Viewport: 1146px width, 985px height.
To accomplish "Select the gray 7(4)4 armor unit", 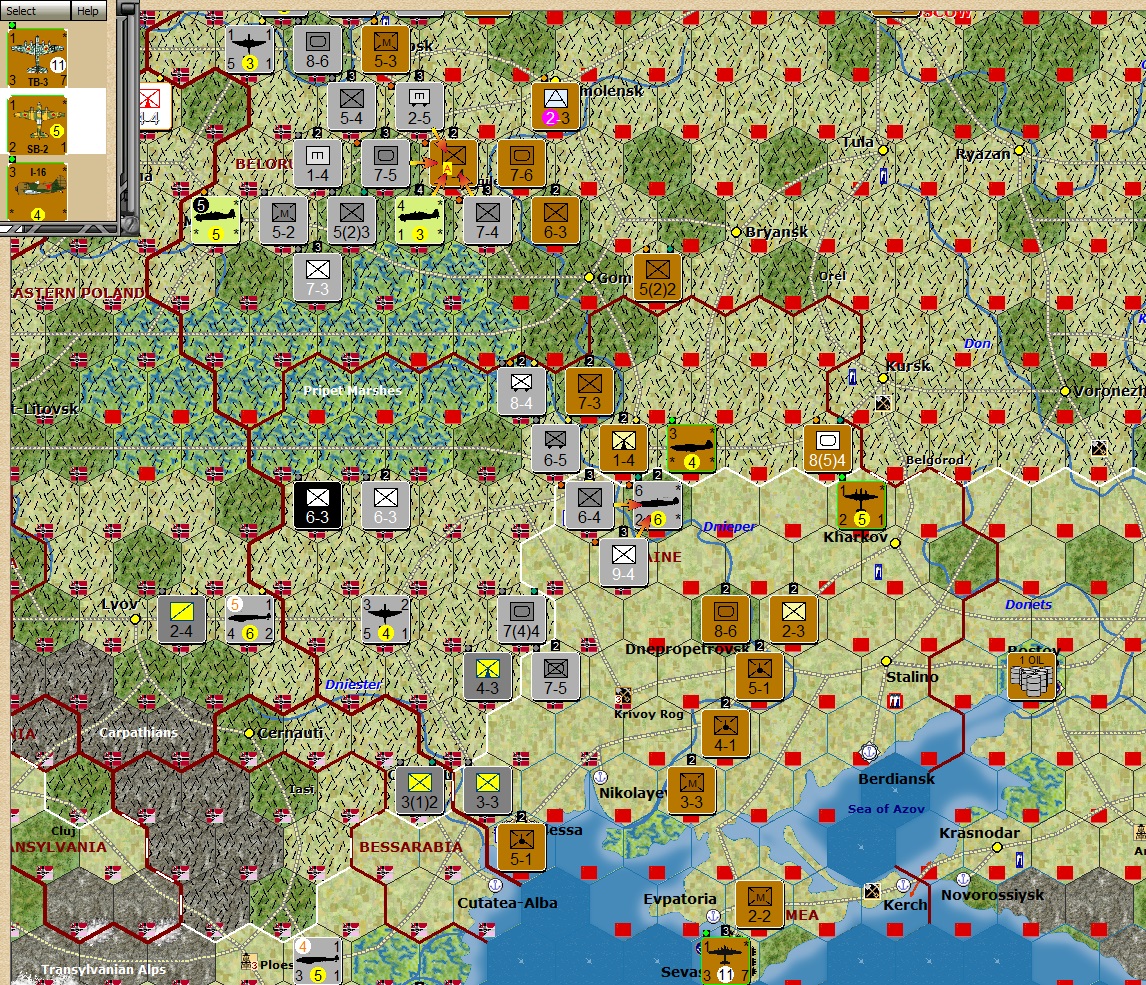I will click(x=521, y=618).
